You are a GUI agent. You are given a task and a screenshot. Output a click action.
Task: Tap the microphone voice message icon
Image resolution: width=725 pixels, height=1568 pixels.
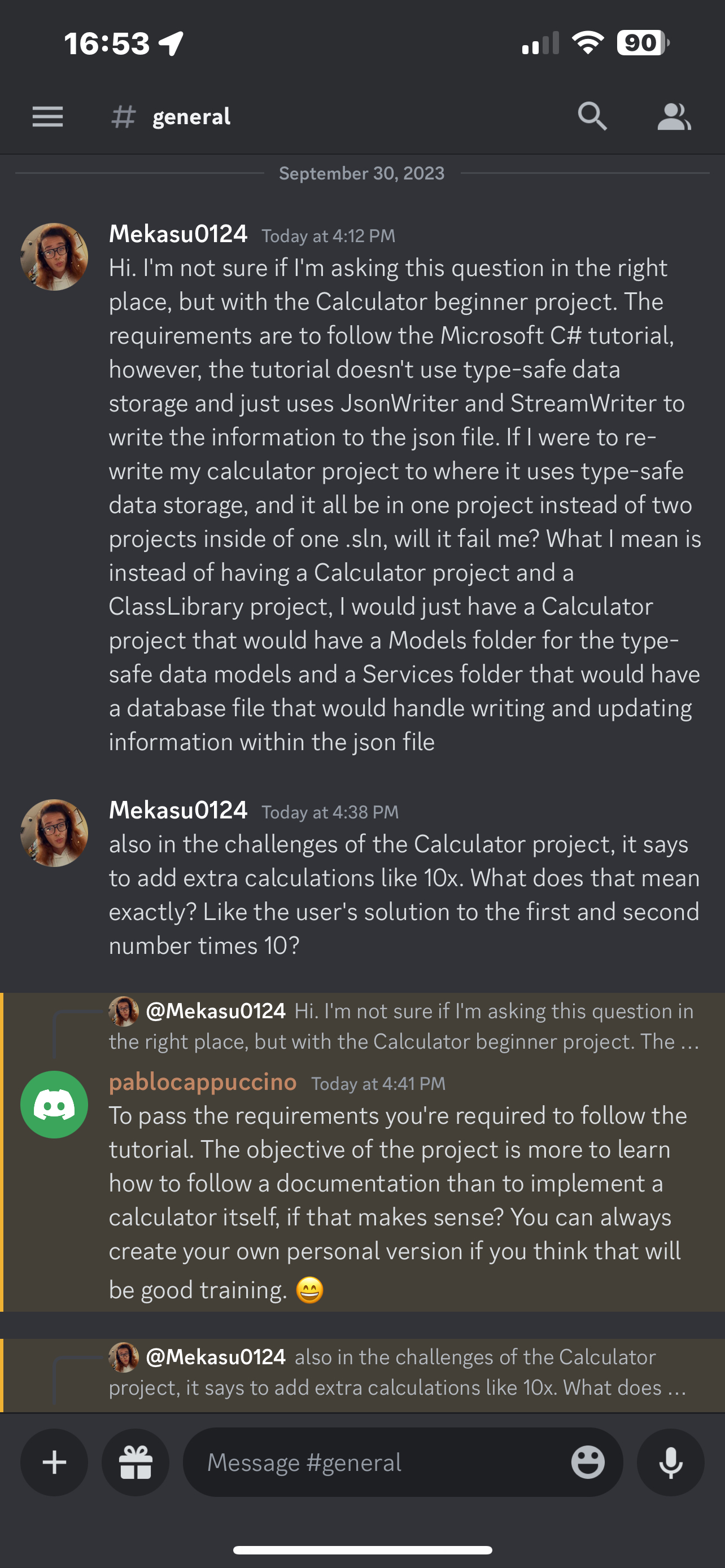(670, 1462)
